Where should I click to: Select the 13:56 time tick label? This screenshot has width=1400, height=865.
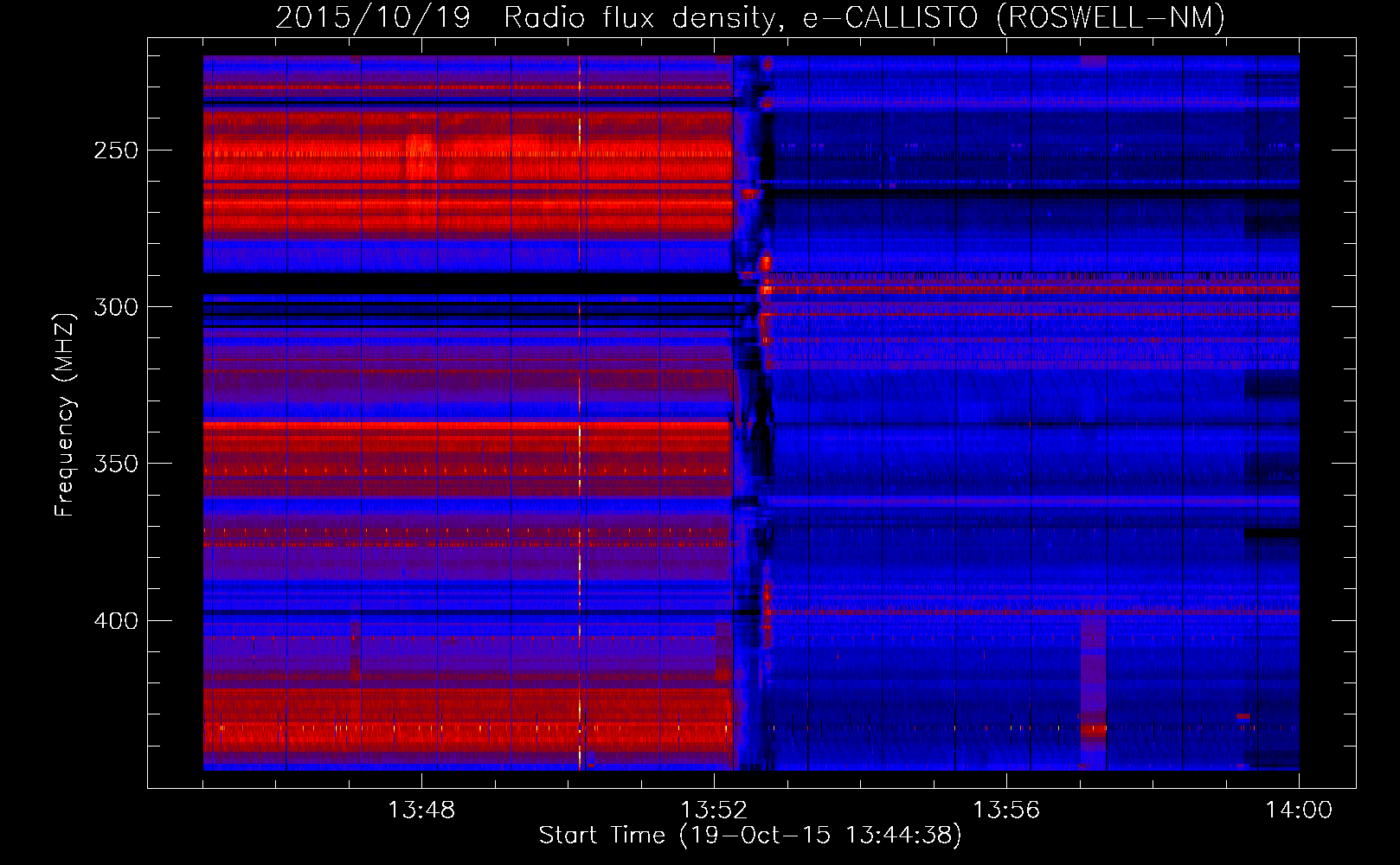coord(1005,810)
